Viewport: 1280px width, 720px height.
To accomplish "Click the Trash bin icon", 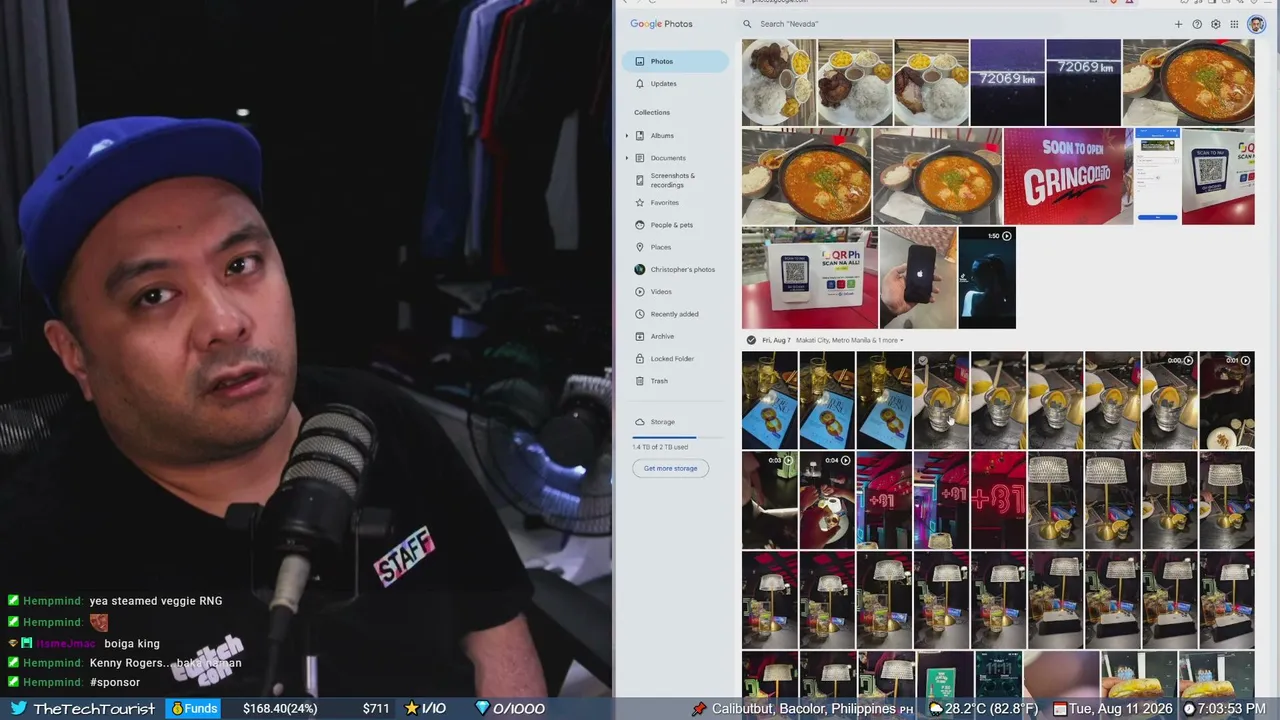I will click(x=640, y=381).
